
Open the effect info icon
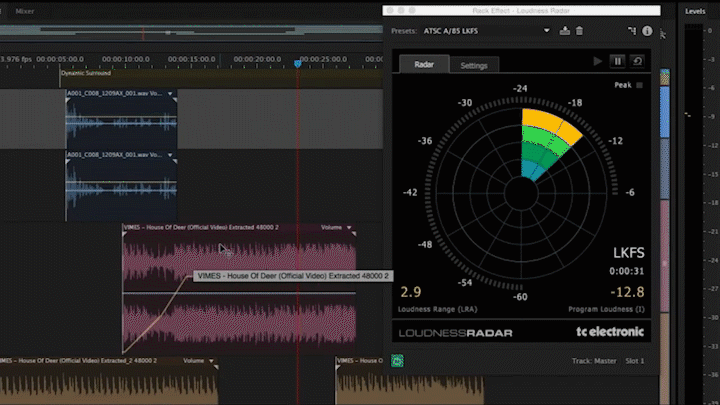coord(647,31)
